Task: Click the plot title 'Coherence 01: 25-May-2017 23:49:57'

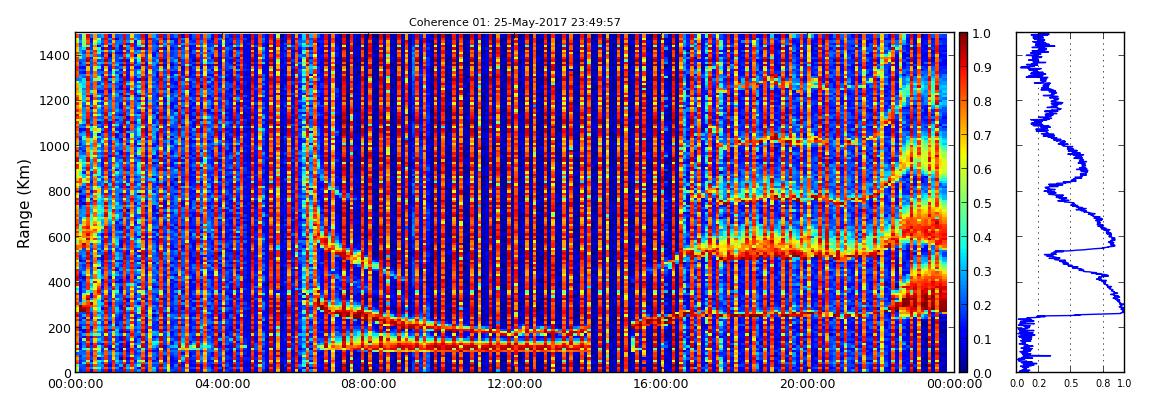Action: [x=514, y=22]
